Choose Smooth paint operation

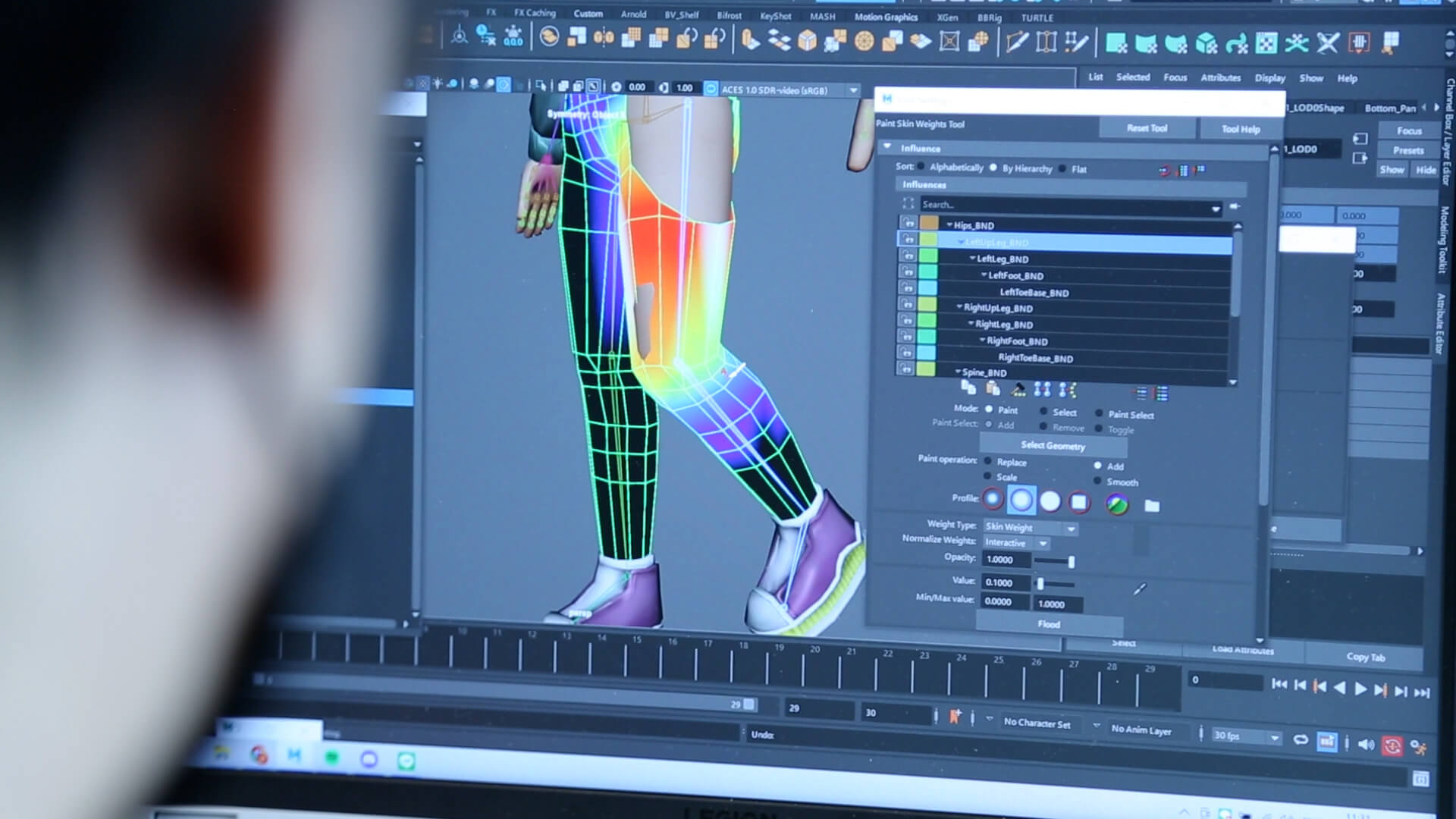pos(1097,481)
